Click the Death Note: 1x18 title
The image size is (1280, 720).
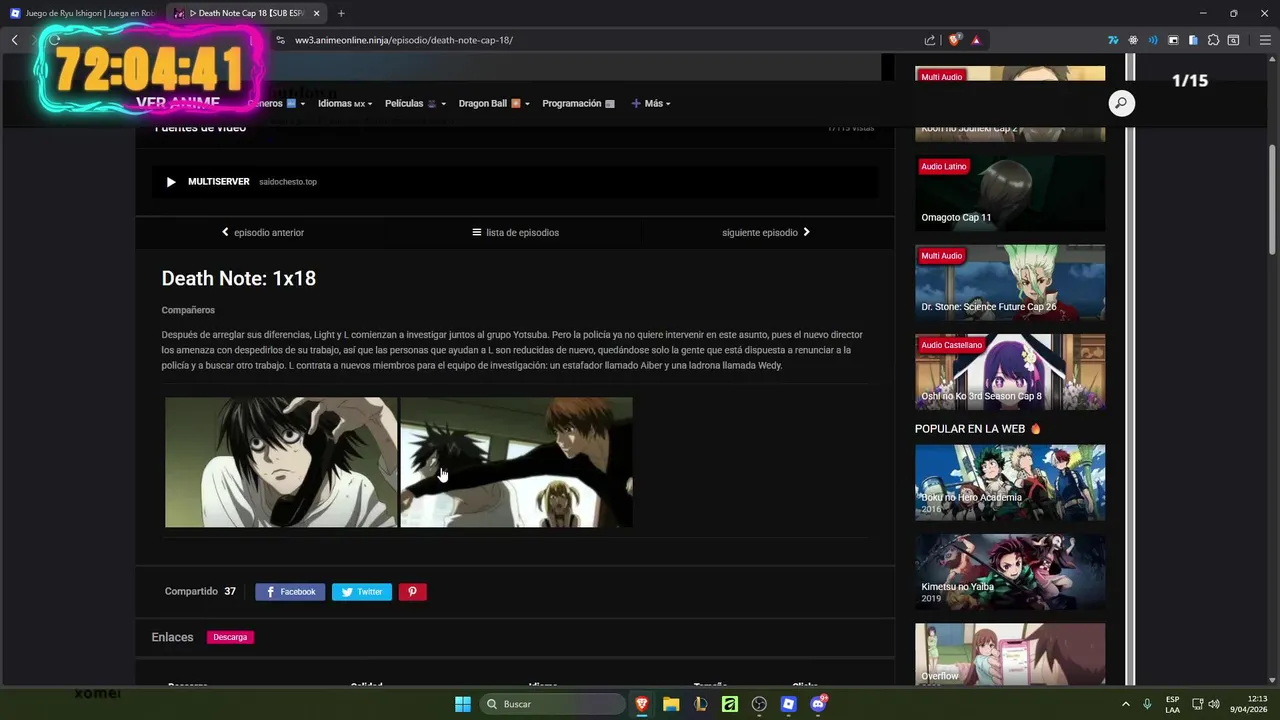pos(239,279)
